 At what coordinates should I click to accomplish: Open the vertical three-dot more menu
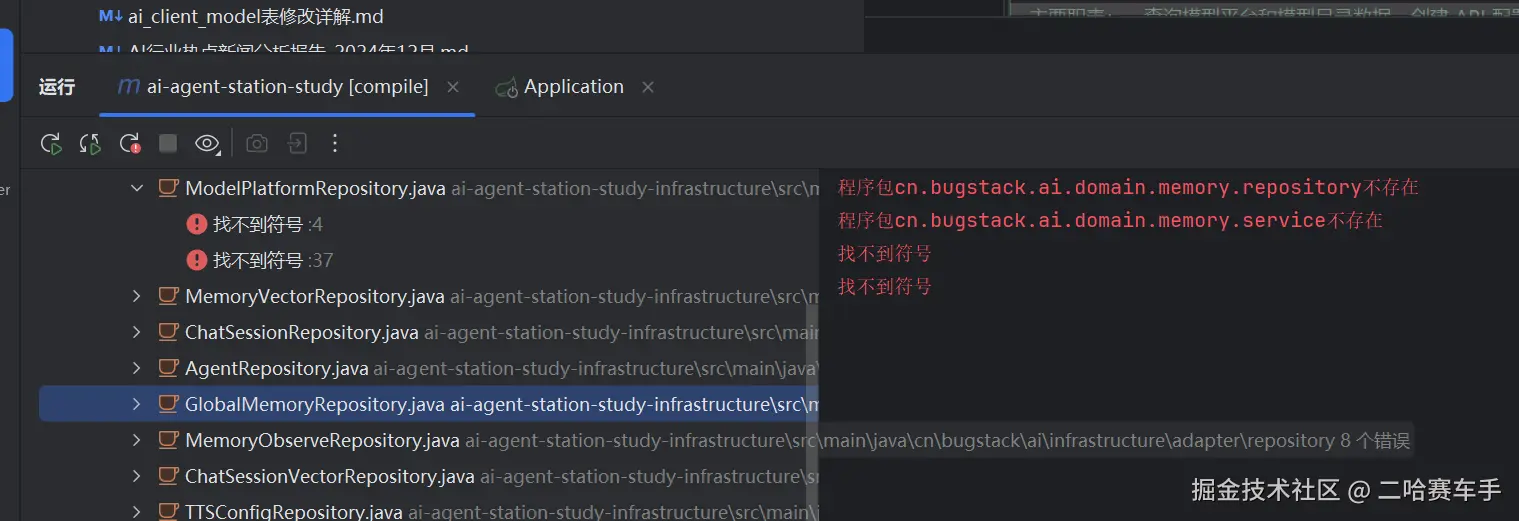click(335, 144)
